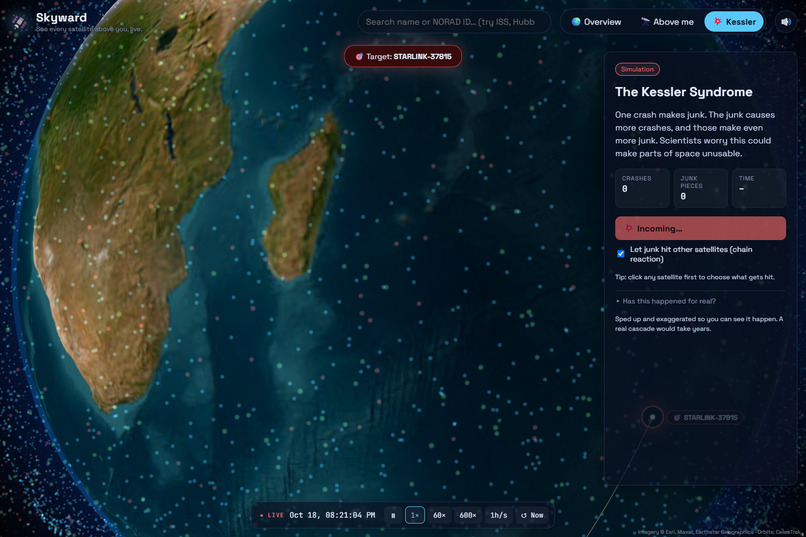Click the Skyward title text
Image resolution: width=806 pixels, height=537 pixels.
[x=61, y=17]
